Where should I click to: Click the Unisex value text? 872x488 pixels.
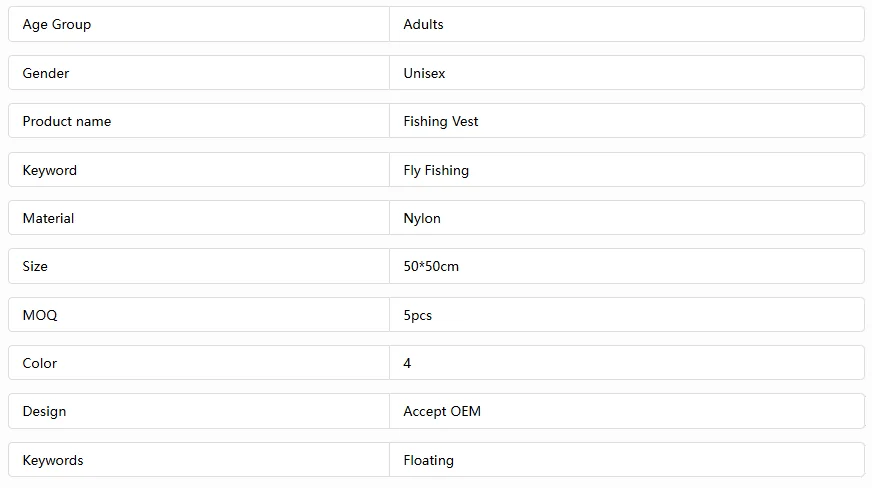click(x=424, y=73)
